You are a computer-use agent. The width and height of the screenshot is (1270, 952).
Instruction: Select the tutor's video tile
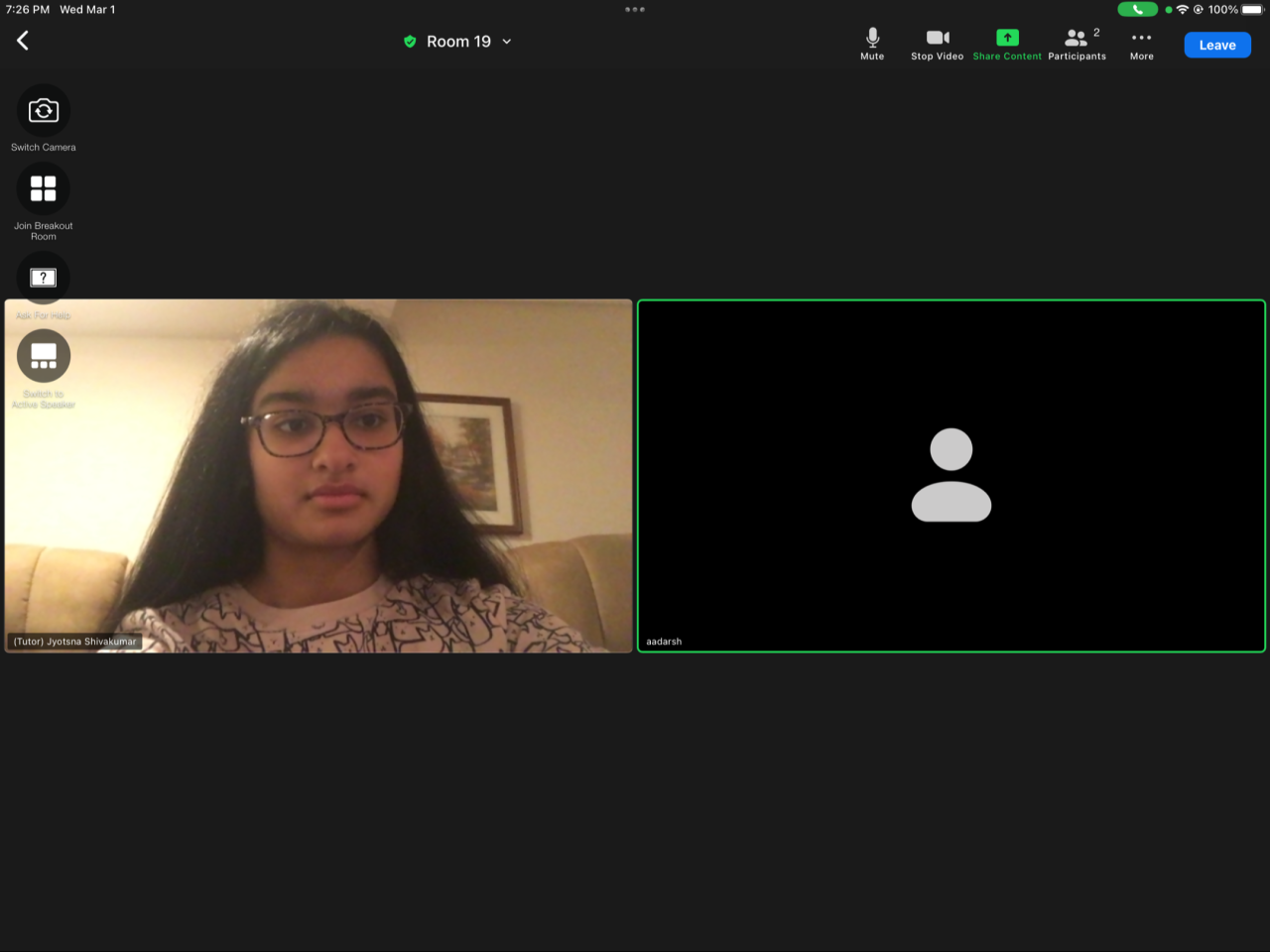318,476
